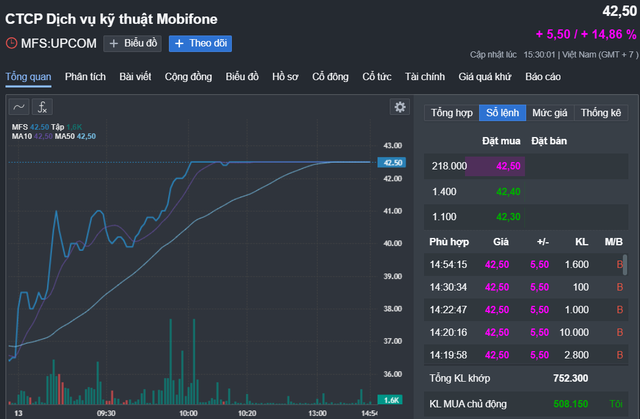
Task: Click the 42.50 price label on chart axis
Action: pyautogui.click(x=393, y=162)
